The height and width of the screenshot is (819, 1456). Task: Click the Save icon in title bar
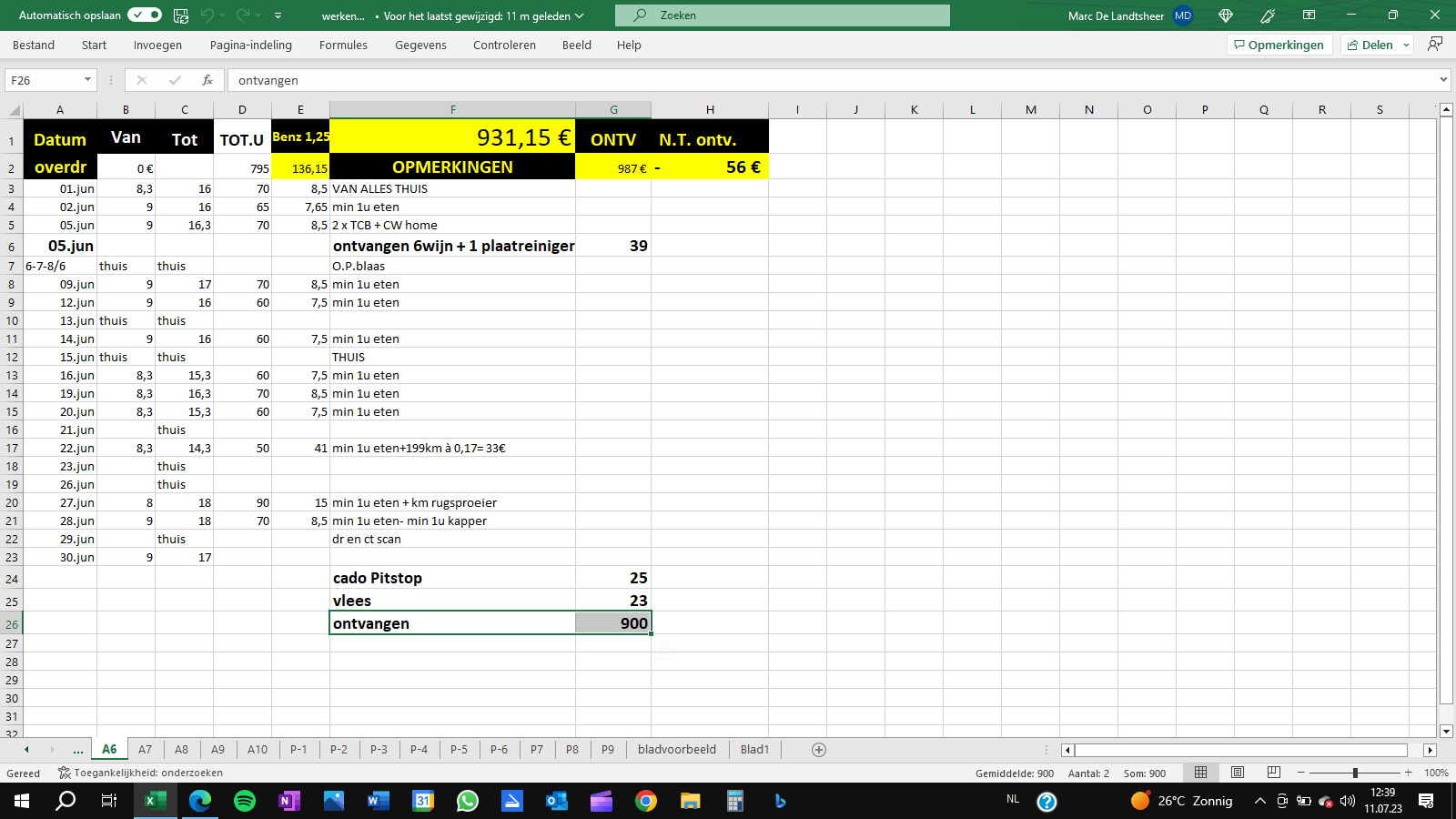pos(181,15)
